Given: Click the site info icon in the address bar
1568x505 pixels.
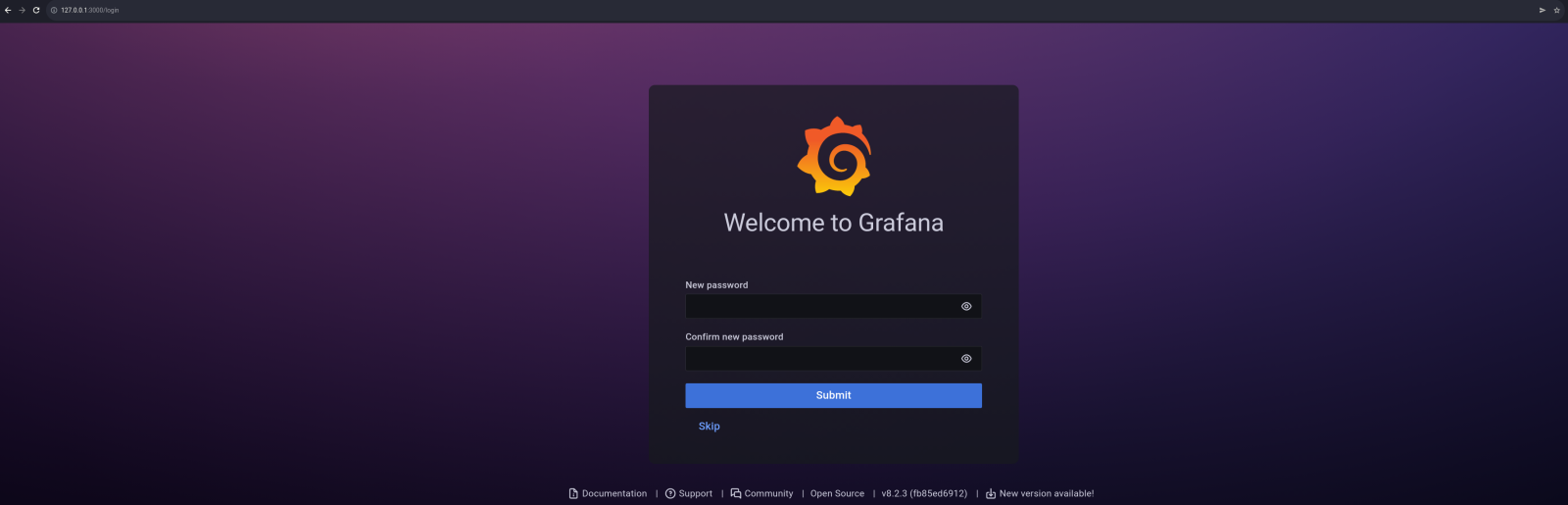Looking at the screenshot, I should click(x=54, y=10).
